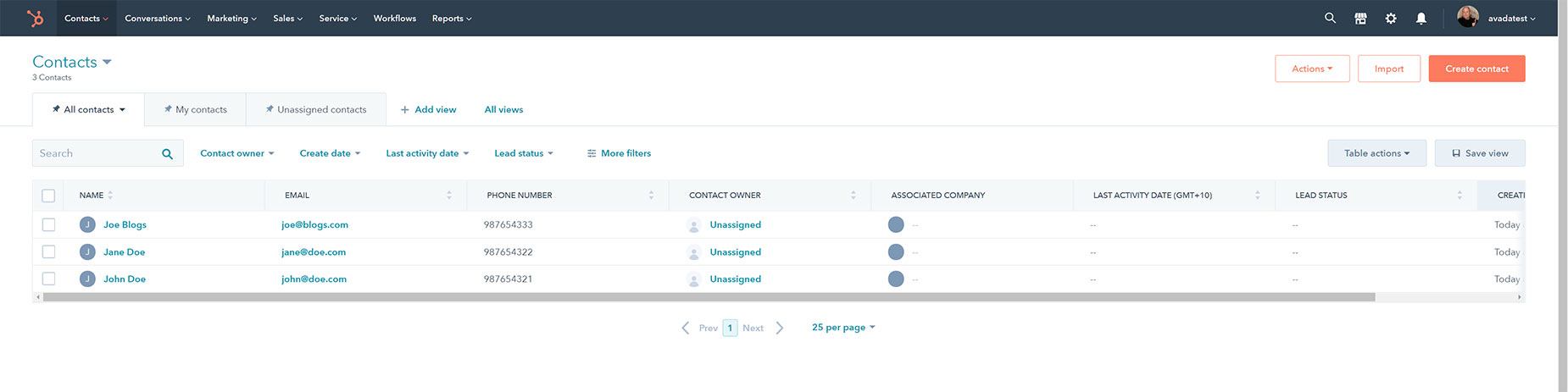1568x392 pixels.
Task: Go to next page arrow
Action: pos(780,328)
